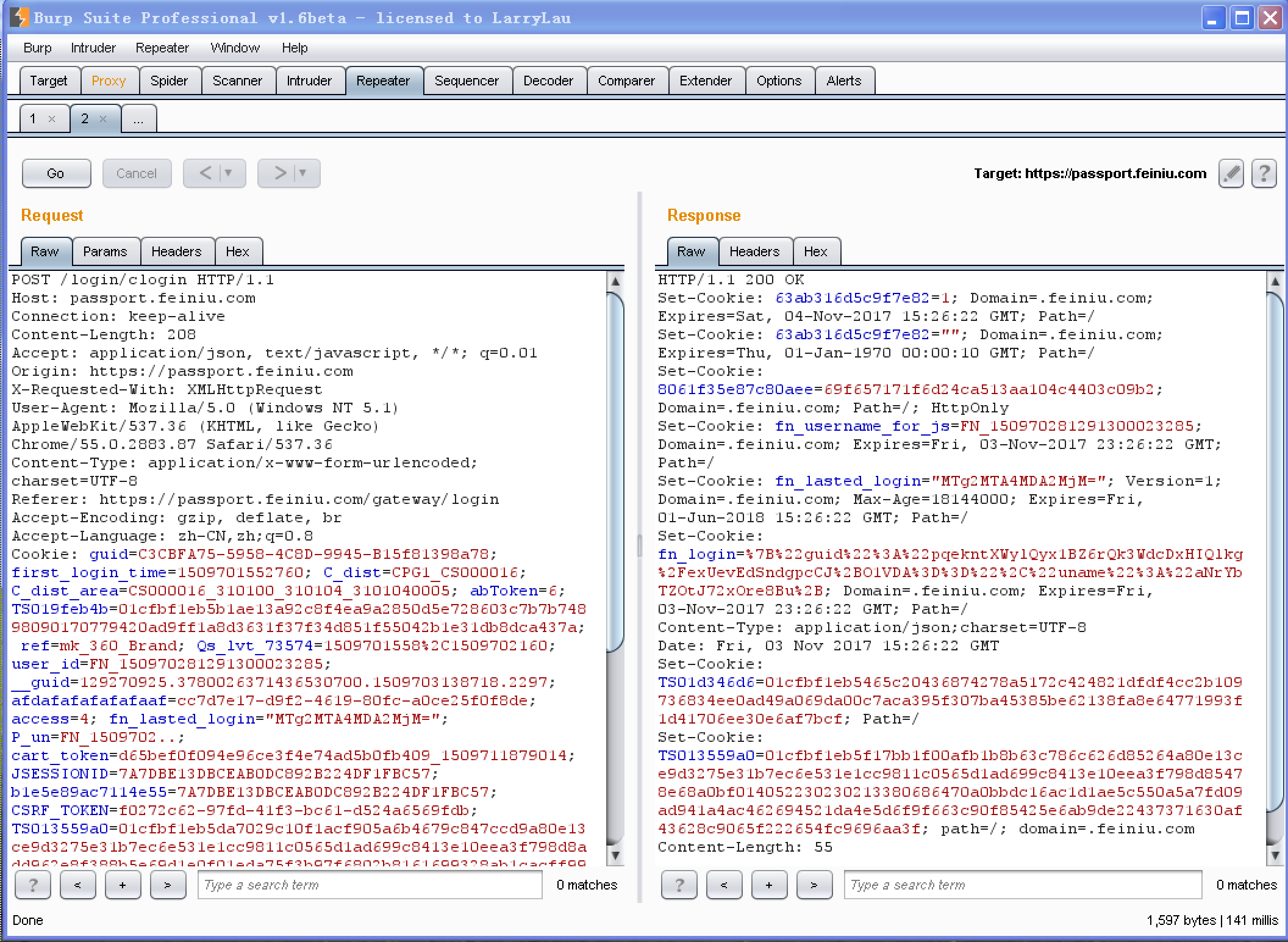Click response pane scroll-down arrow
Image resolution: width=1288 pixels, height=942 pixels.
[1275, 855]
